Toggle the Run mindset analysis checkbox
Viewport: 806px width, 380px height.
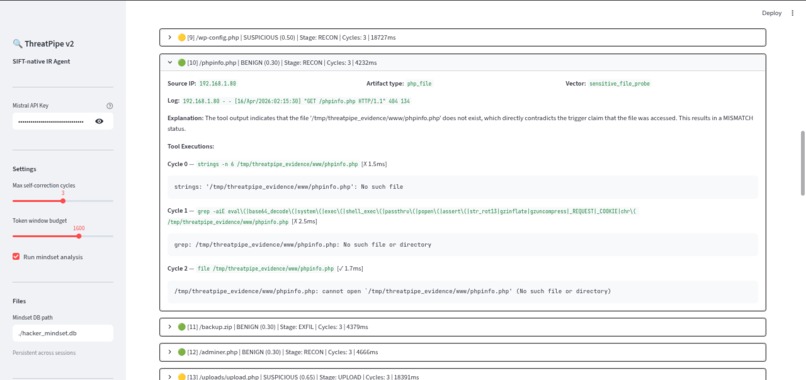coord(16,257)
